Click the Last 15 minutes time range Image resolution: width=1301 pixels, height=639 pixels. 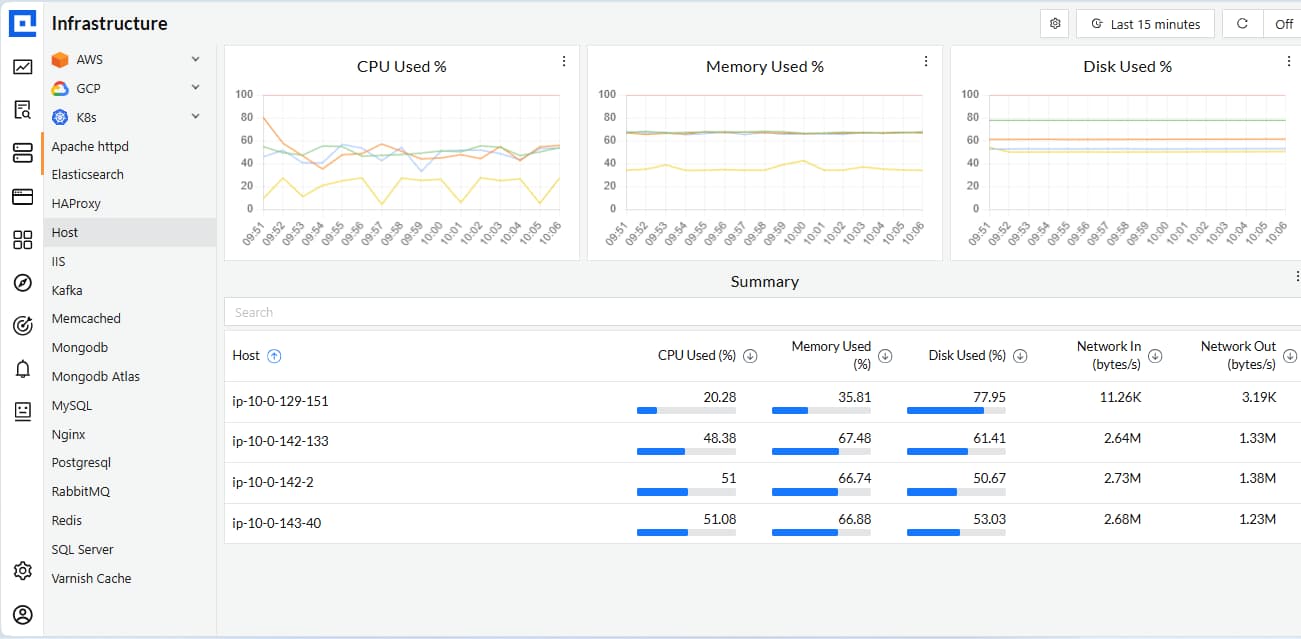click(1145, 23)
